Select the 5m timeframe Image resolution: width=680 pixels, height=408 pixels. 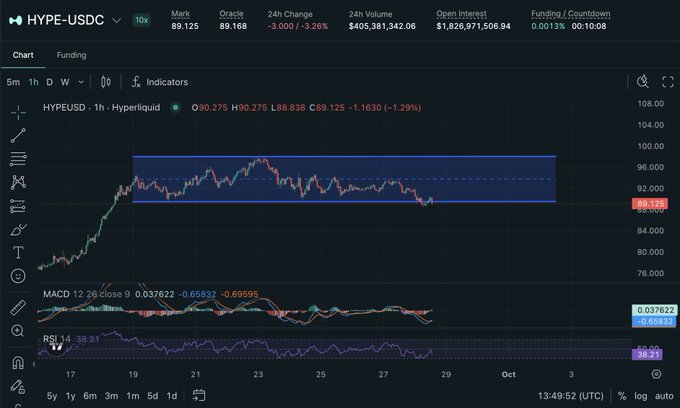coord(13,82)
